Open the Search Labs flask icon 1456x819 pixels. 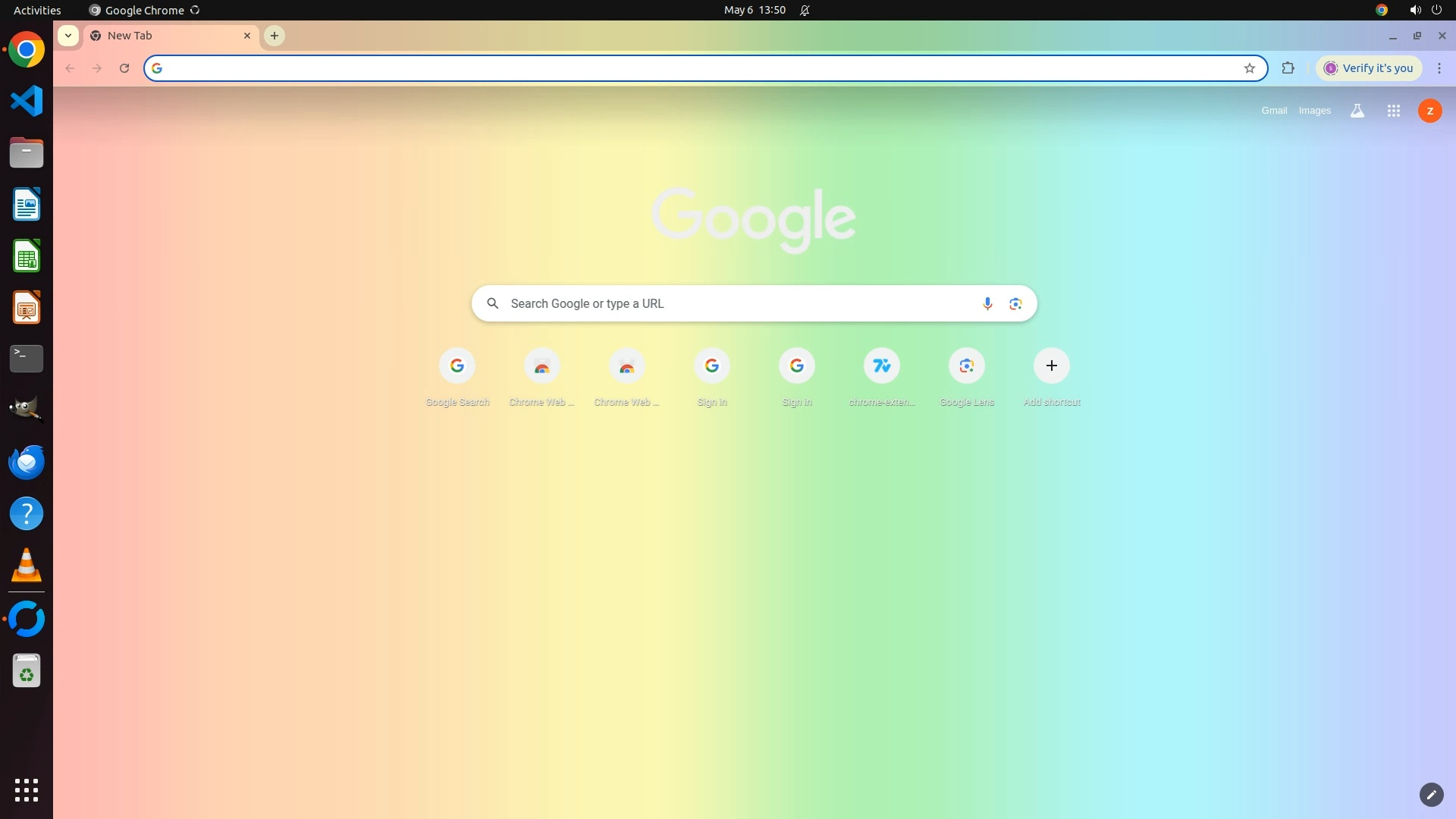pyautogui.click(x=1357, y=111)
